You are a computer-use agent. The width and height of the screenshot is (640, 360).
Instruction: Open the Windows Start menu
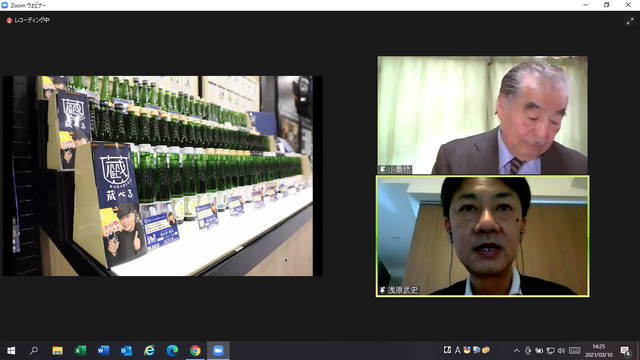(11, 351)
